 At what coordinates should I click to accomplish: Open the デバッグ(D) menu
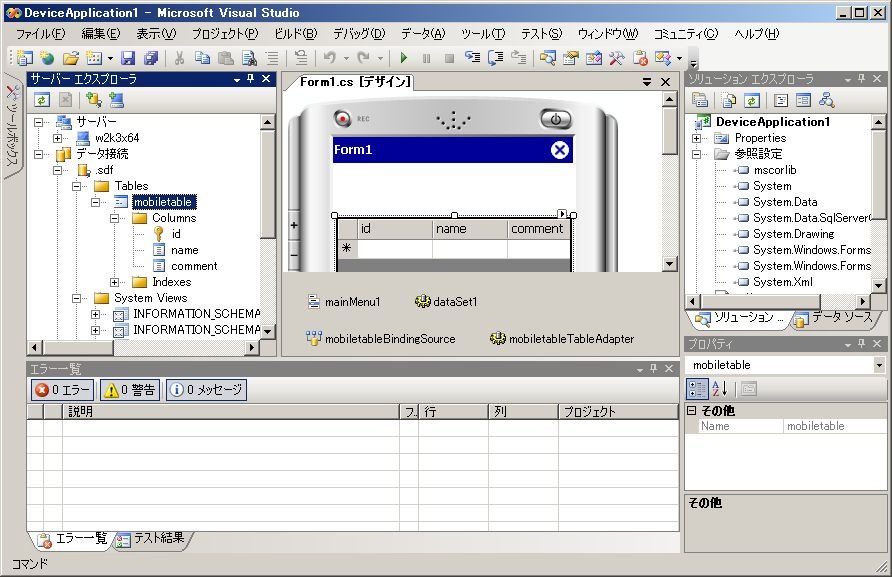(359, 34)
